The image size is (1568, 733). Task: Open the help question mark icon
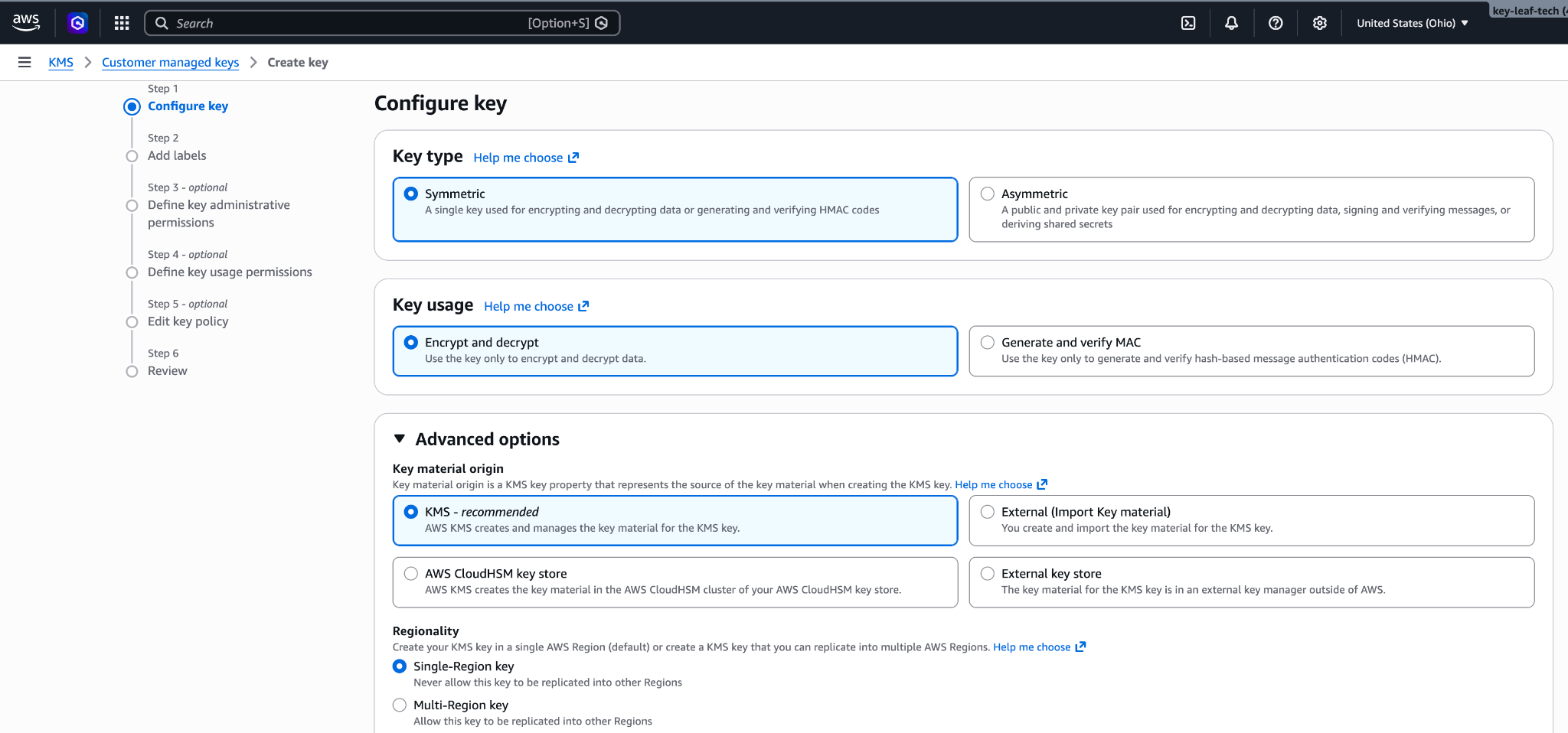coord(1276,23)
